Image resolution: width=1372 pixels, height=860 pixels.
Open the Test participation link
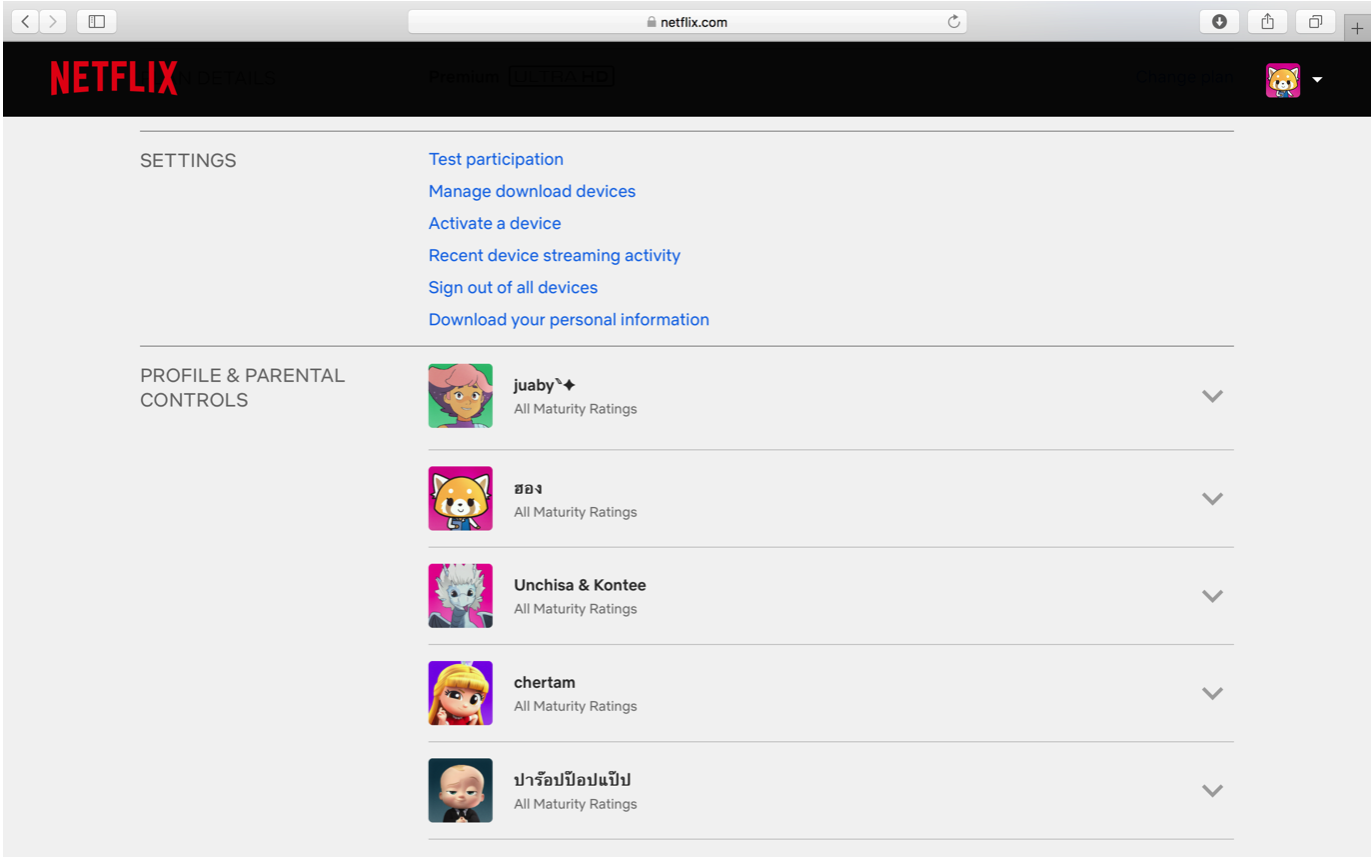click(496, 159)
